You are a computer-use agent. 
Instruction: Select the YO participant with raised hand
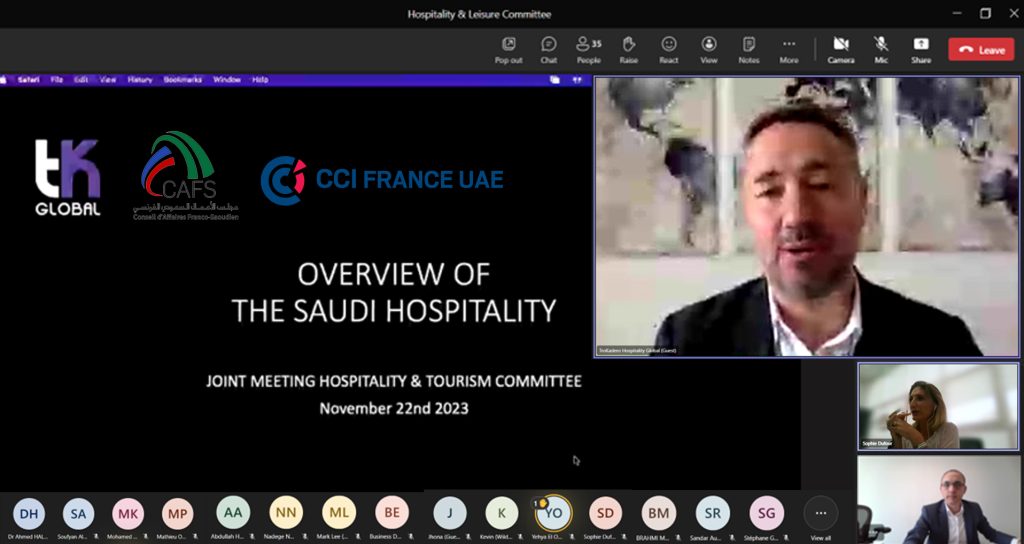(553, 513)
